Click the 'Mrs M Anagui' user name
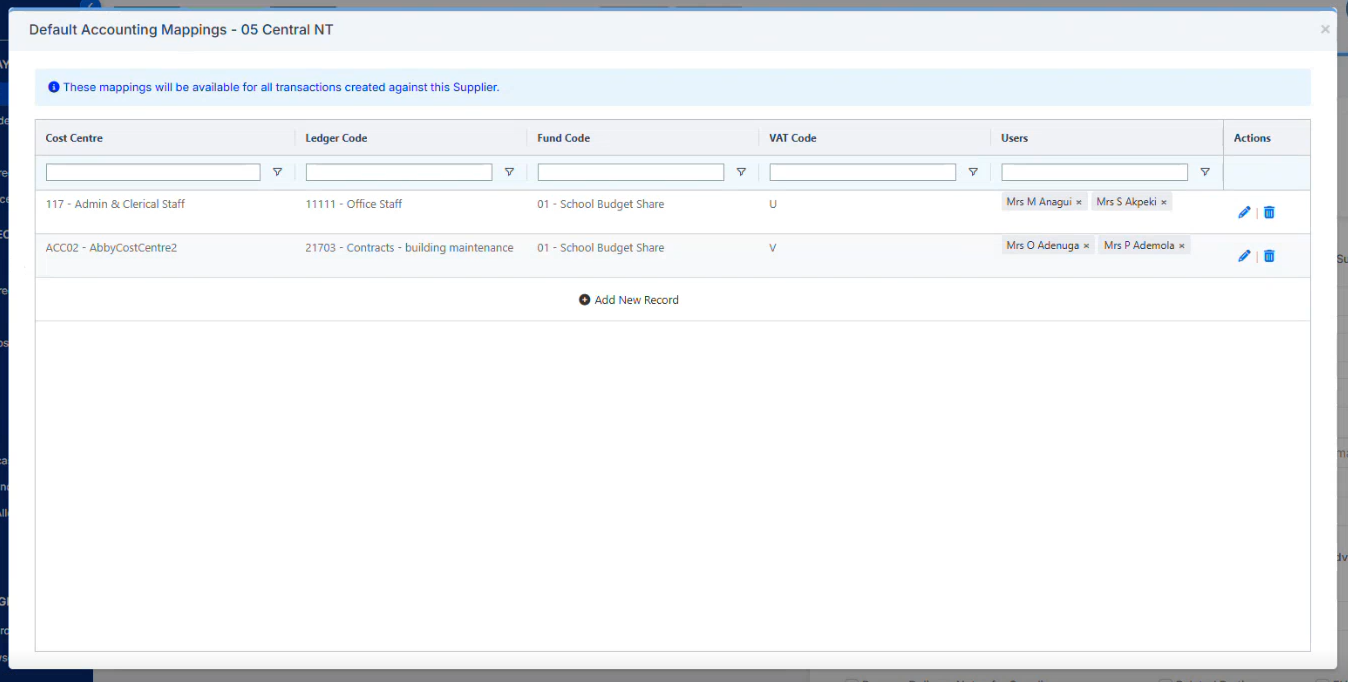Viewport: 1348px width, 682px height. point(1039,202)
